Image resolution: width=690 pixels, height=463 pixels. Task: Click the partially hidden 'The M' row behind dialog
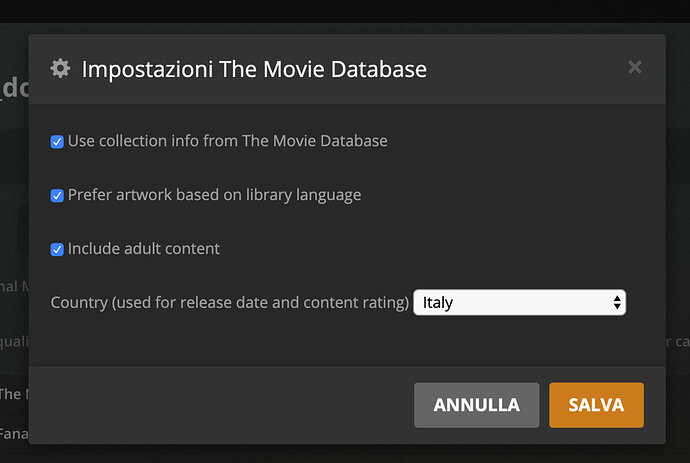pos(12,394)
